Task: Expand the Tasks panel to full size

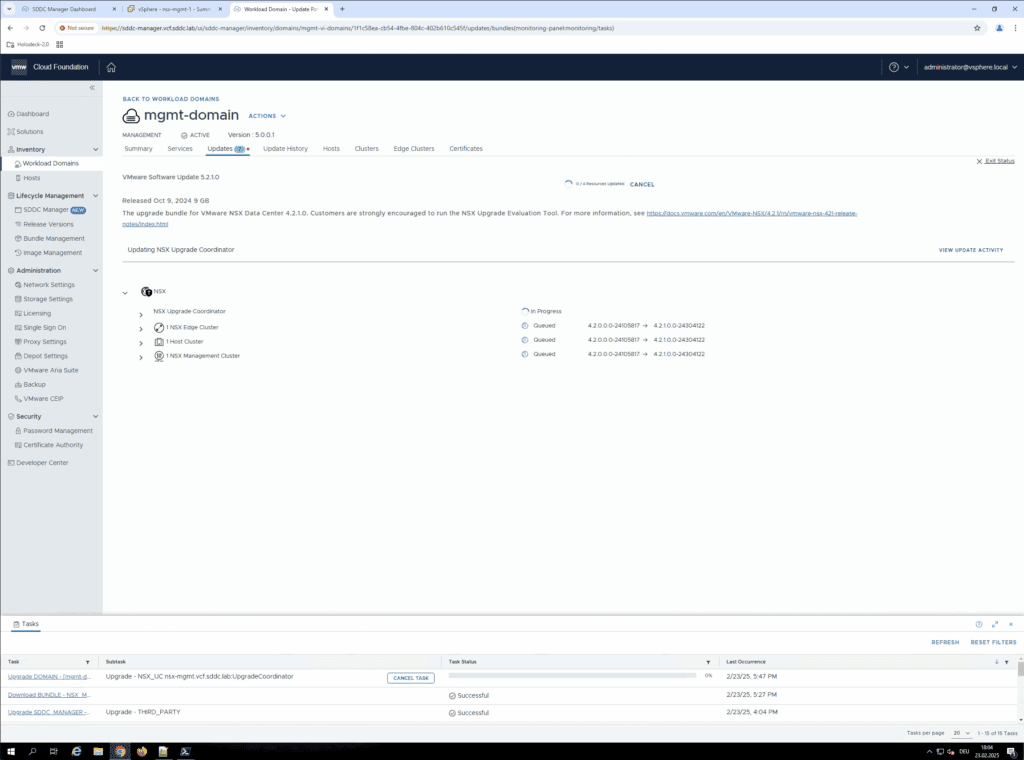Action: [x=995, y=624]
